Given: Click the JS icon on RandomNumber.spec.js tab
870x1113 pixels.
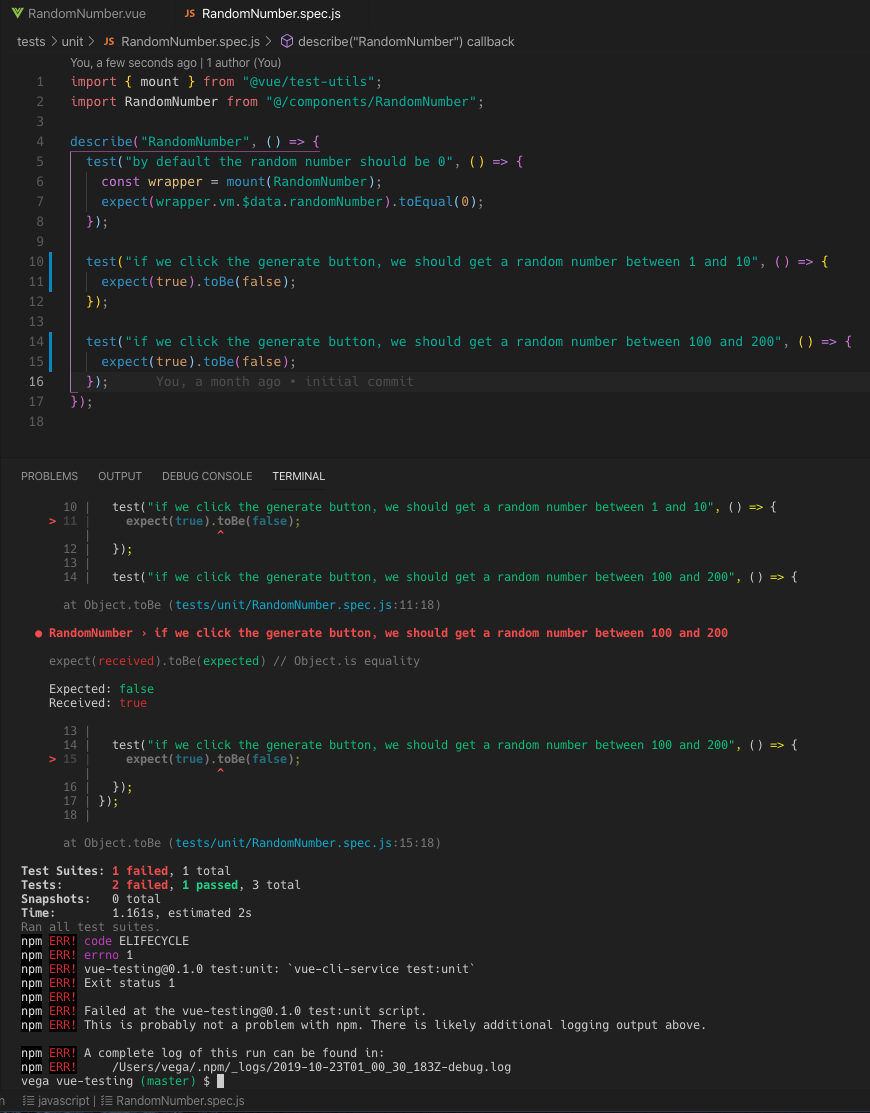Looking at the screenshot, I should click(190, 14).
